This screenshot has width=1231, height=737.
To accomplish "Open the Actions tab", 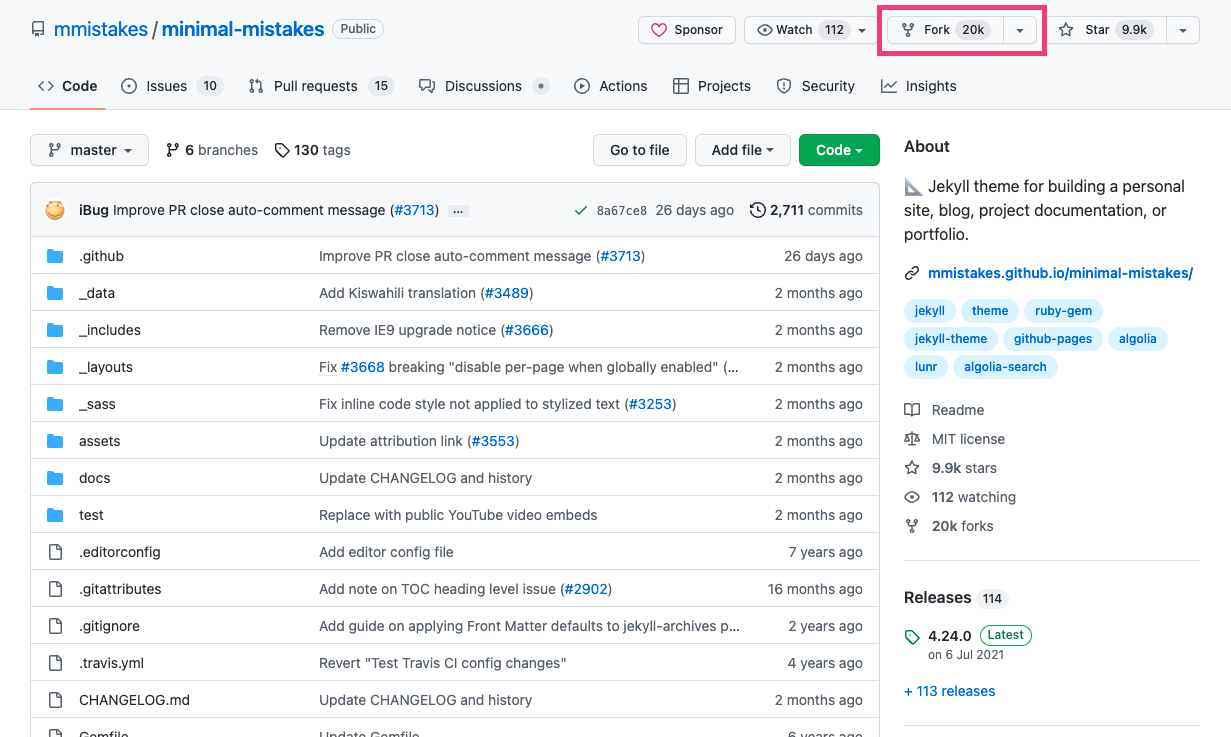I will (611, 86).
